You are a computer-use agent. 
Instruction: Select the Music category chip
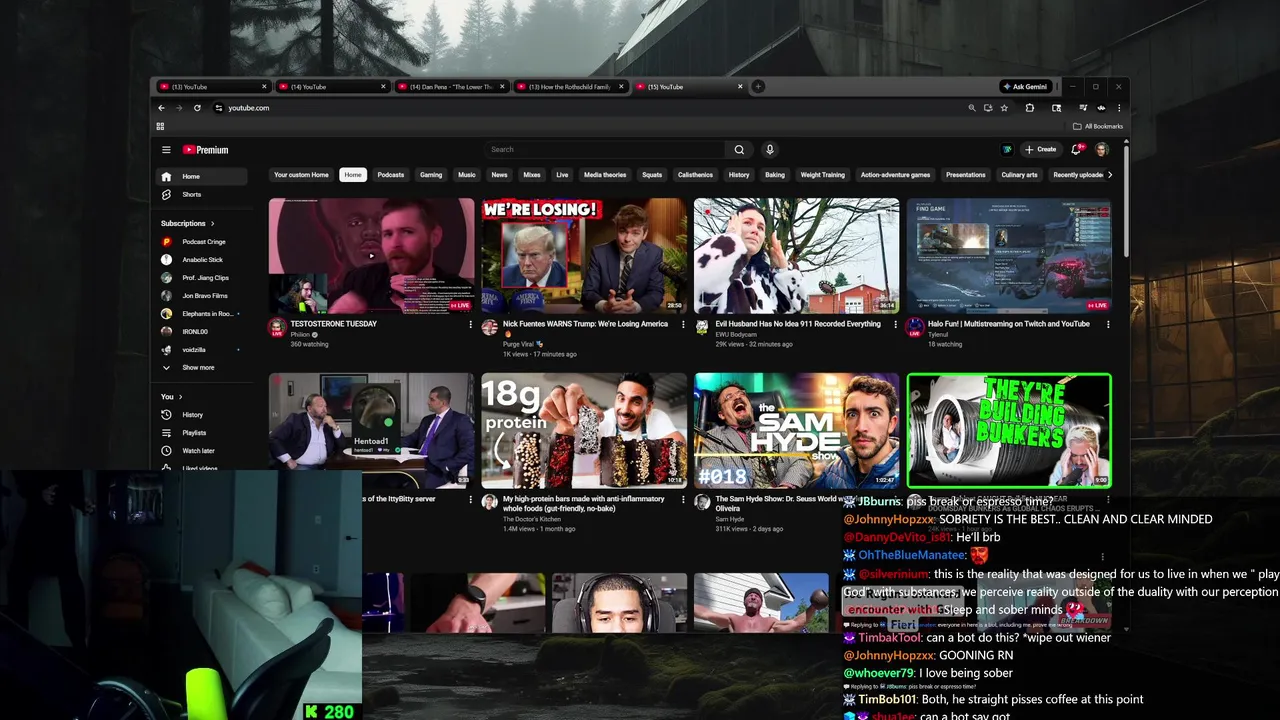coord(467,175)
